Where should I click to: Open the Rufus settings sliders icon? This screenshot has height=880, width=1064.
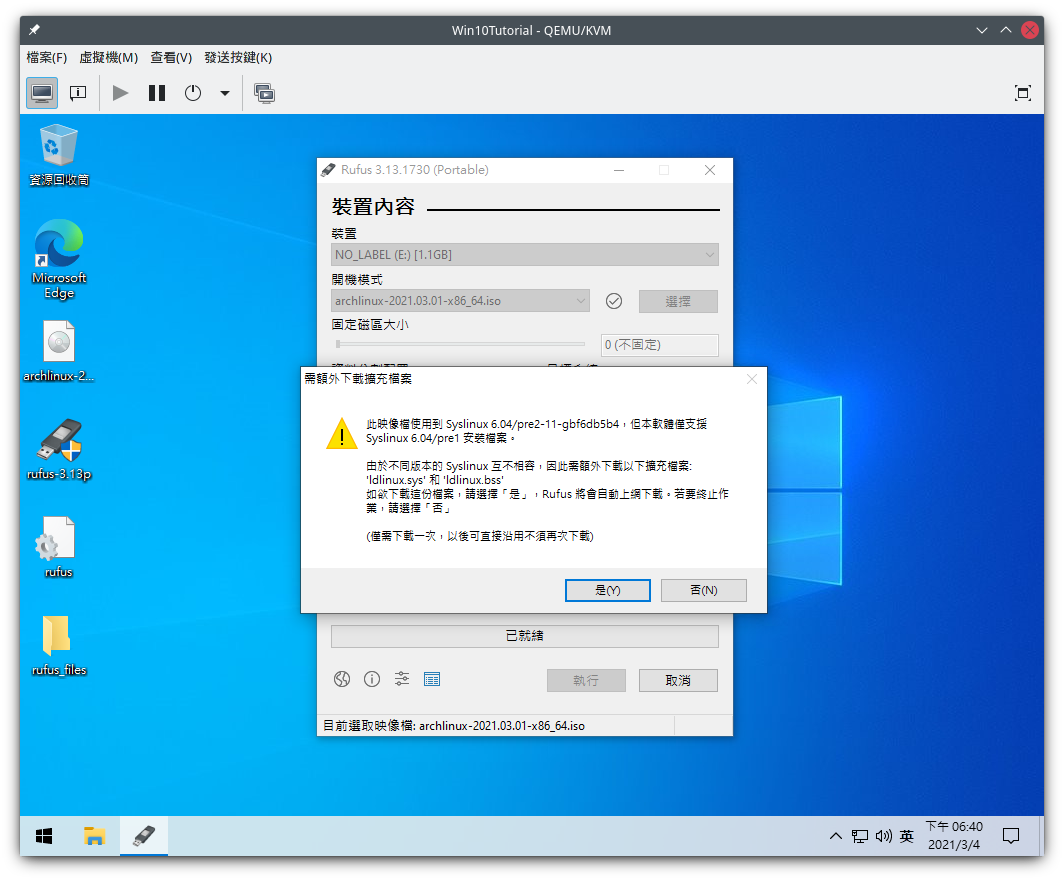[x=402, y=679]
